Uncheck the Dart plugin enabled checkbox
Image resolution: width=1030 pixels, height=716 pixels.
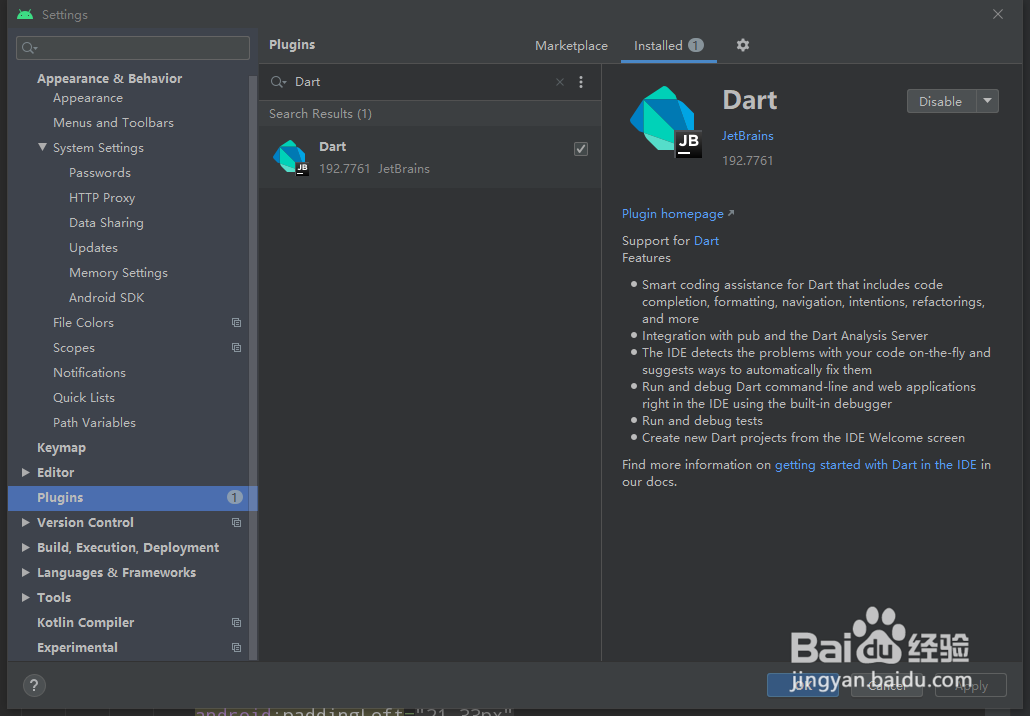coord(581,149)
